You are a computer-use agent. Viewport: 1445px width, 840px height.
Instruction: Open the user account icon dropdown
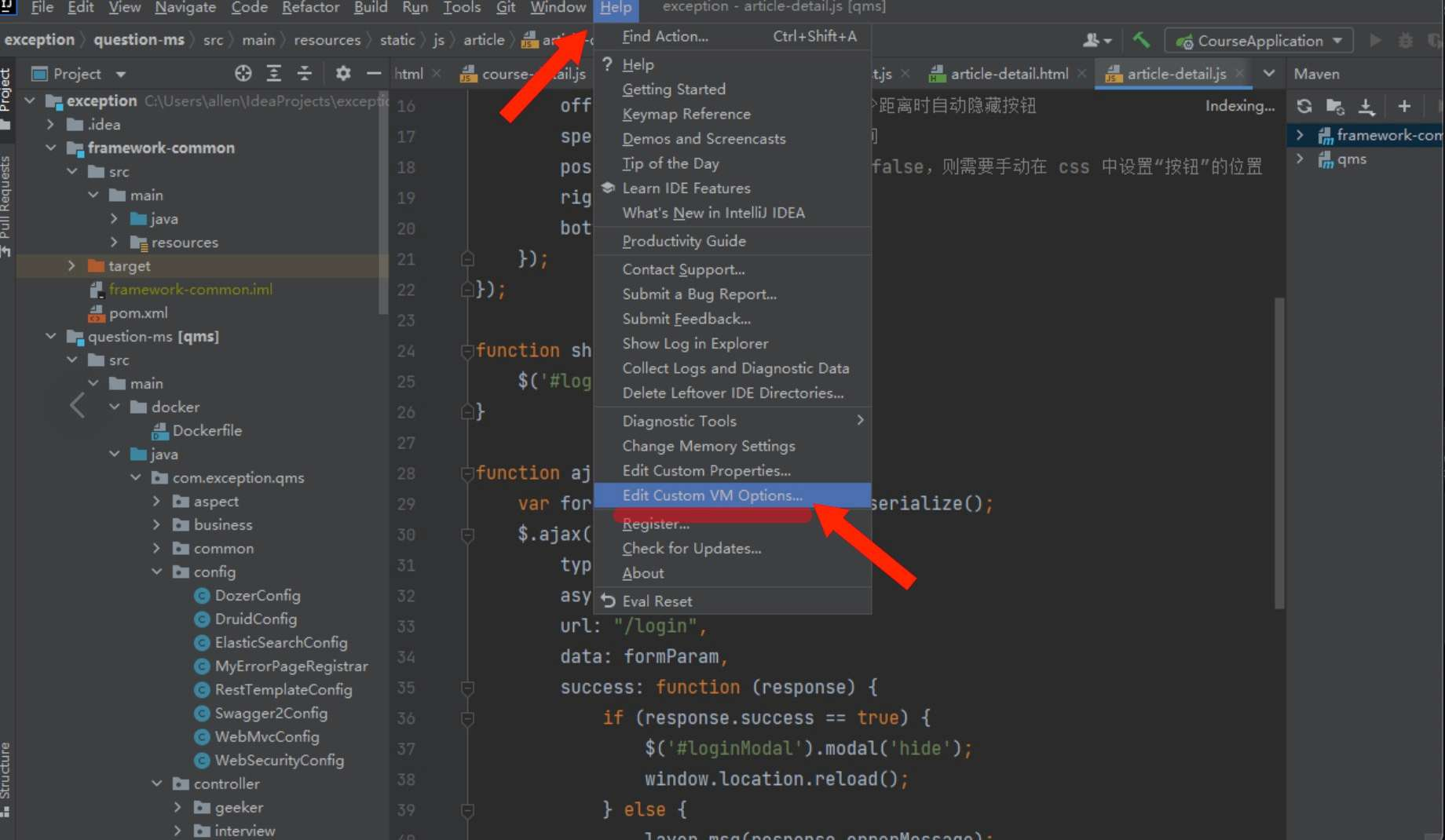(x=1097, y=40)
